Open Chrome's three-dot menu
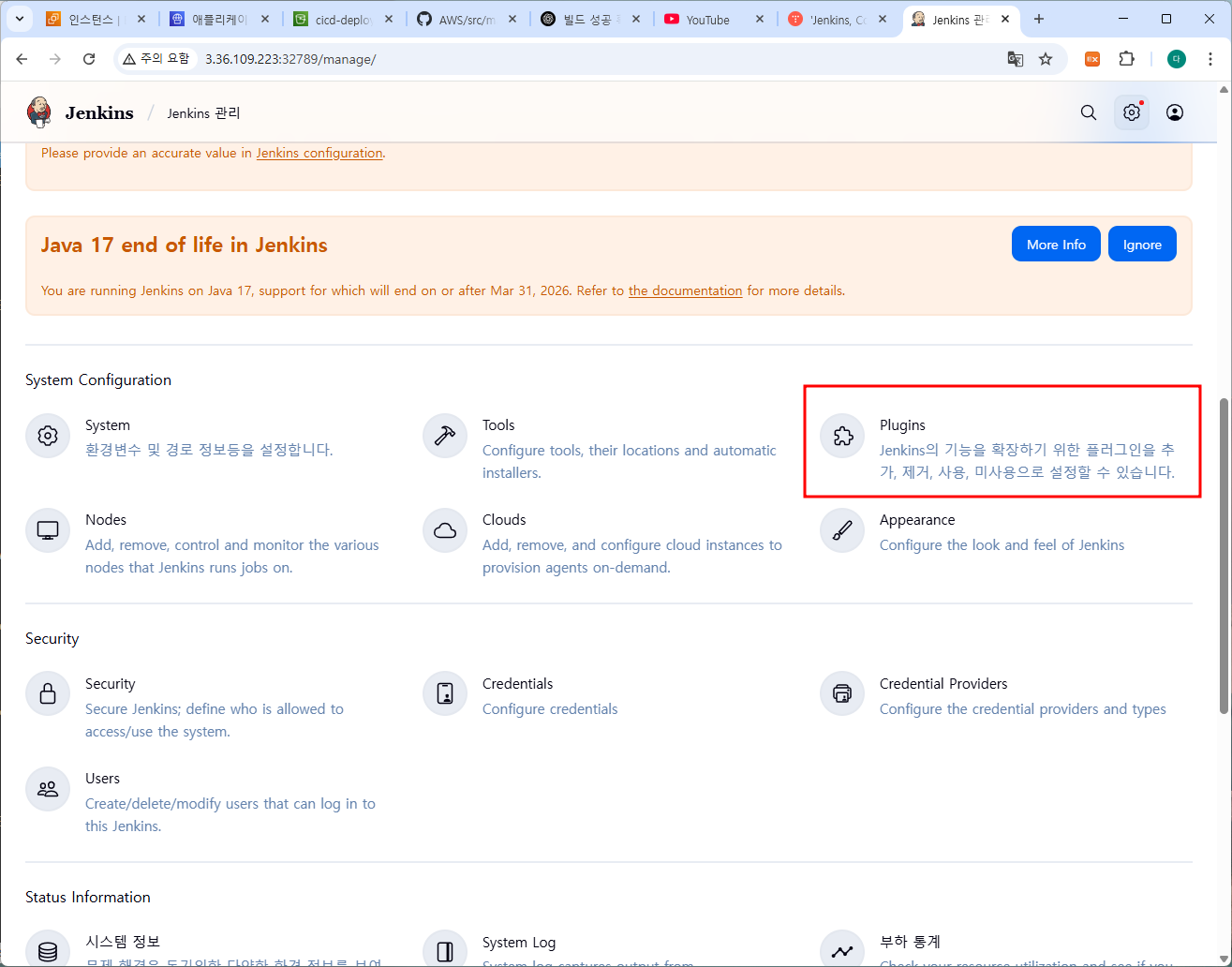 (x=1211, y=59)
